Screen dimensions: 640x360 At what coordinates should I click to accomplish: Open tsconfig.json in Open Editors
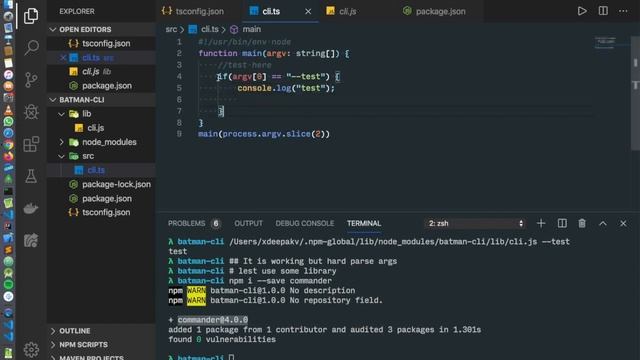pyautogui.click(x=101, y=43)
